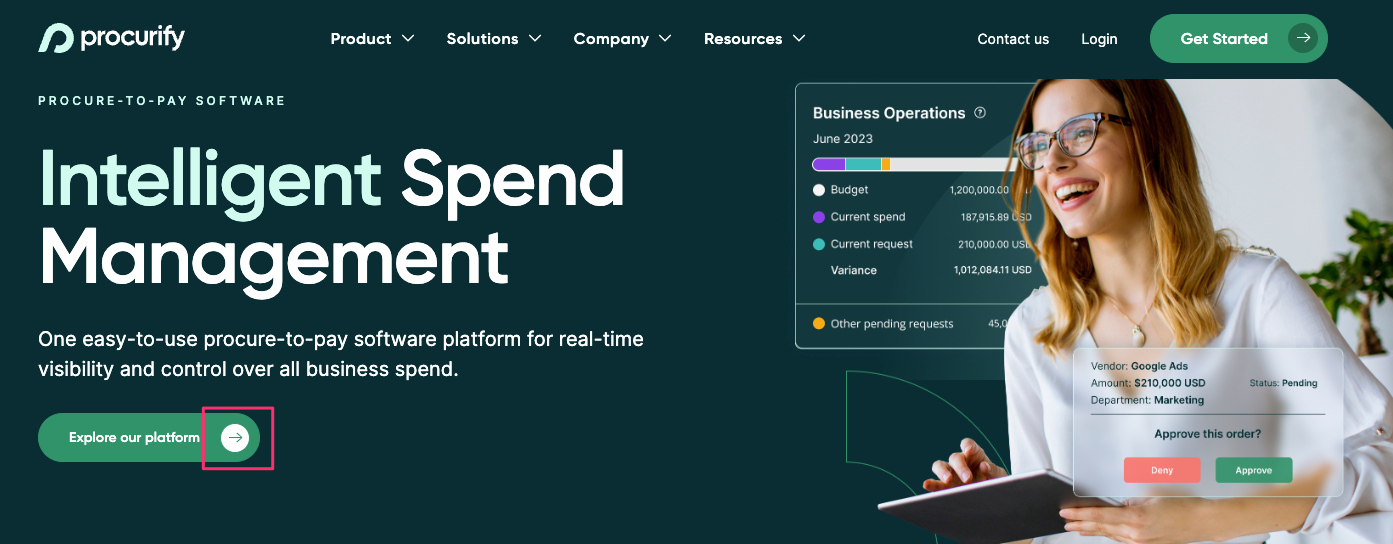Expand the Company menu chevron
This screenshot has width=1393, height=544.
coord(665,39)
